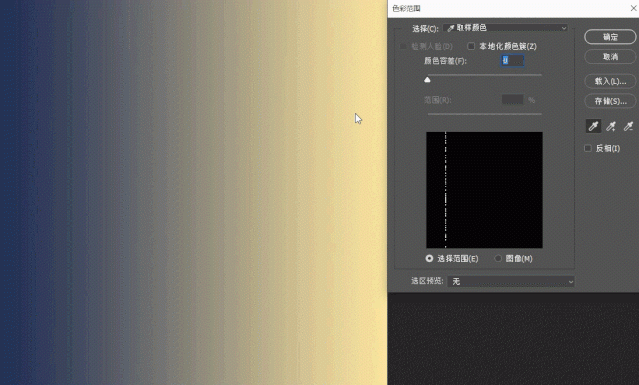
Task: Click the 载入 button
Action: 610,81
